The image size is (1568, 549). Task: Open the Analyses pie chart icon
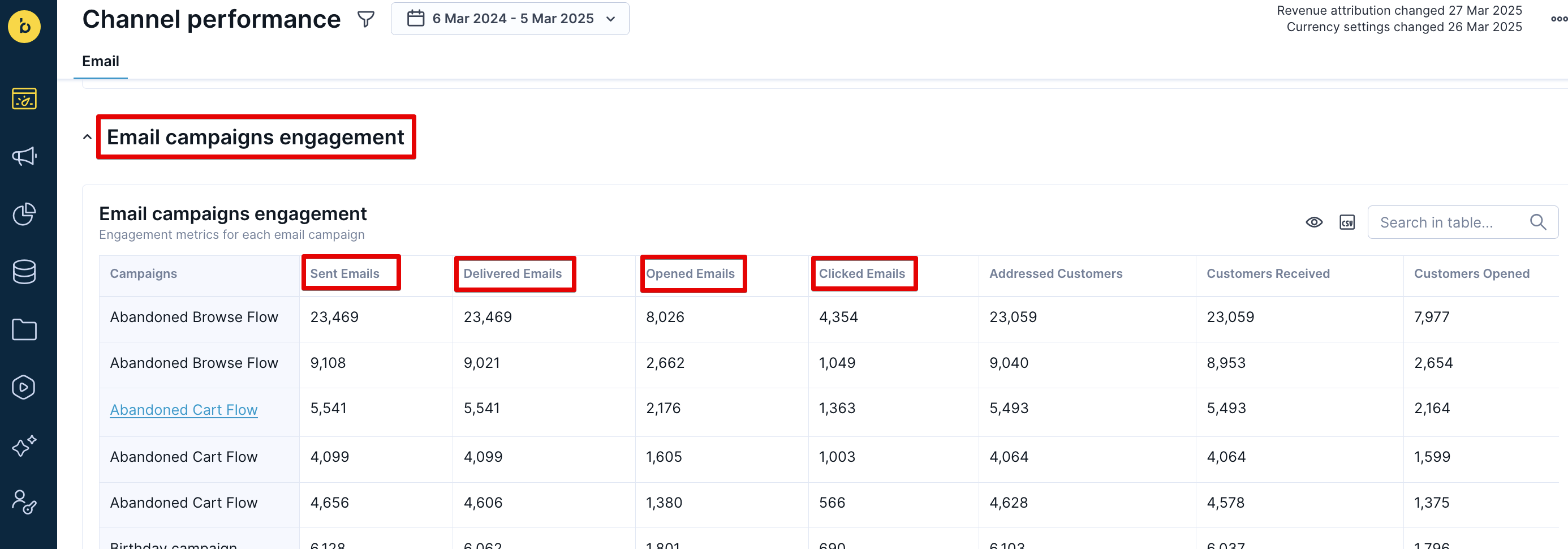click(24, 214)
